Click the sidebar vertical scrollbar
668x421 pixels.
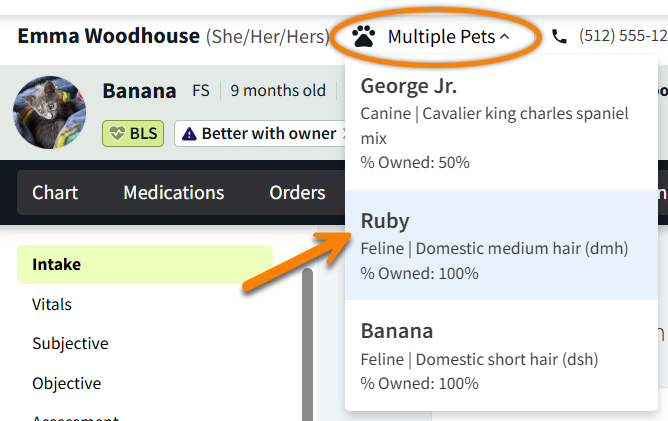(308, 340)
